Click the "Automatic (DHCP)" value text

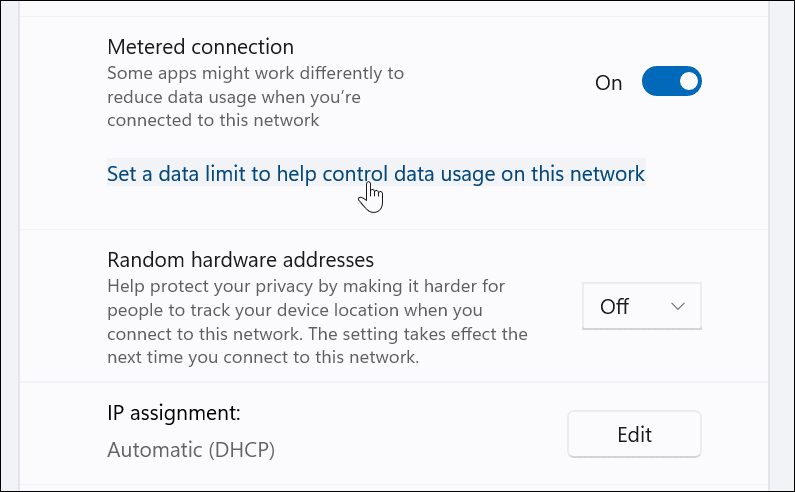(190, 450)
